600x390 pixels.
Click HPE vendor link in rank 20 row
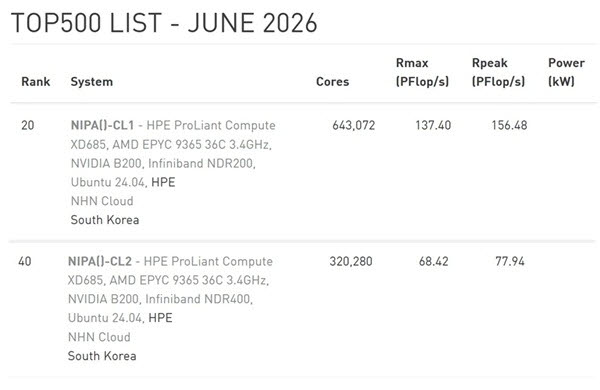pos(163,182)
